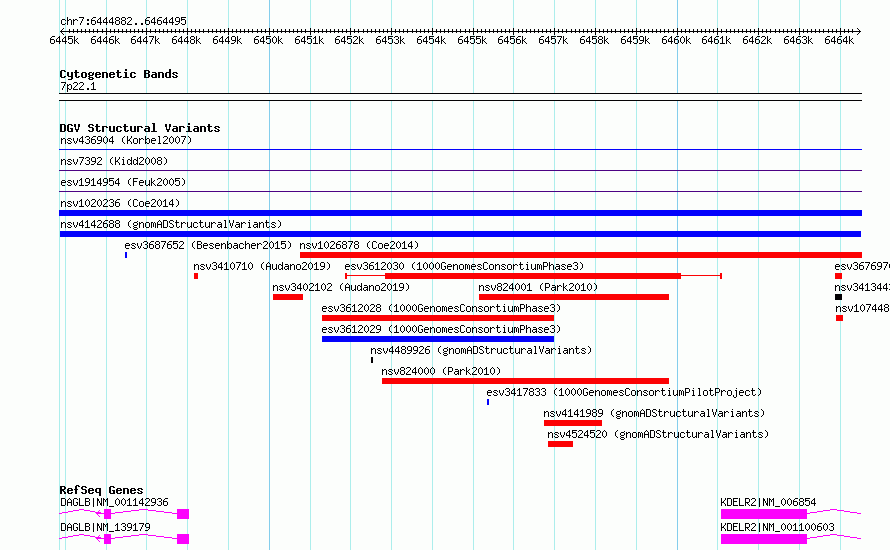
Task: Click the nsv1020236 (Coe2014) text label
Action: click(120, 203)
